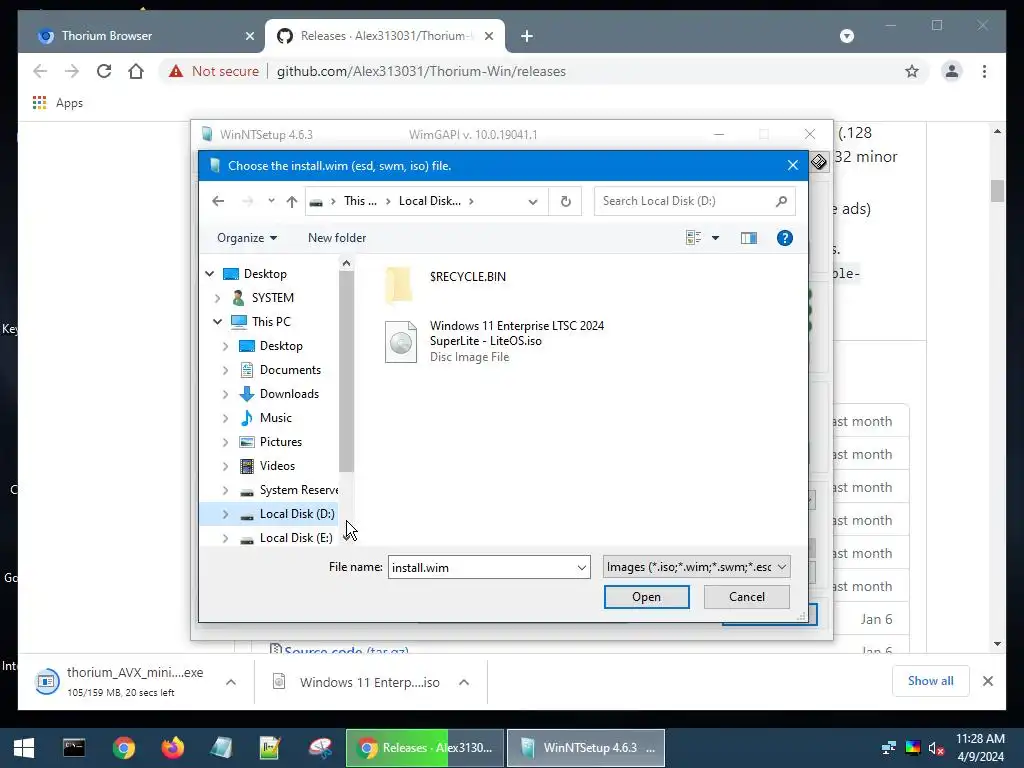Select Videos in navigation tree
Image resolution: width=1024 pixels, height=768 pixels.
pyautogui.click(x=277, y=466)
